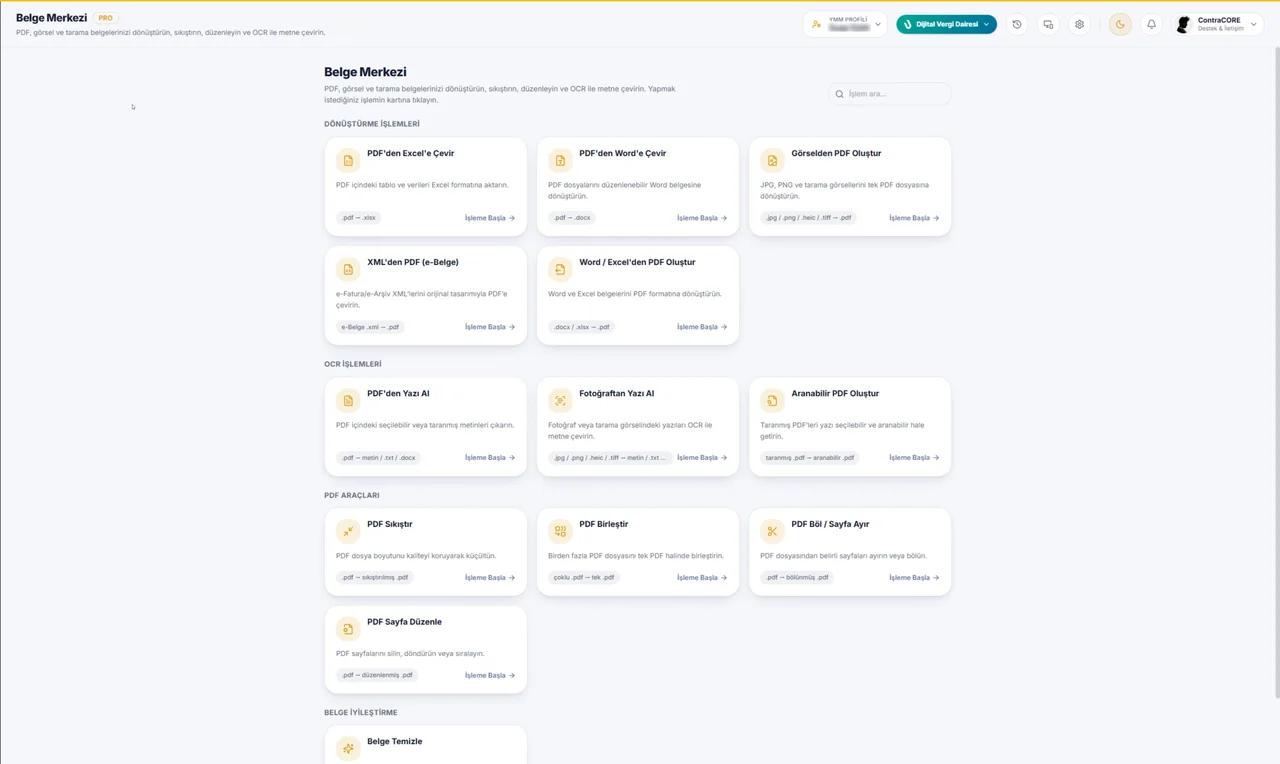Click the PDF'den Yazı Al card icon

click(x=348, y=400)
